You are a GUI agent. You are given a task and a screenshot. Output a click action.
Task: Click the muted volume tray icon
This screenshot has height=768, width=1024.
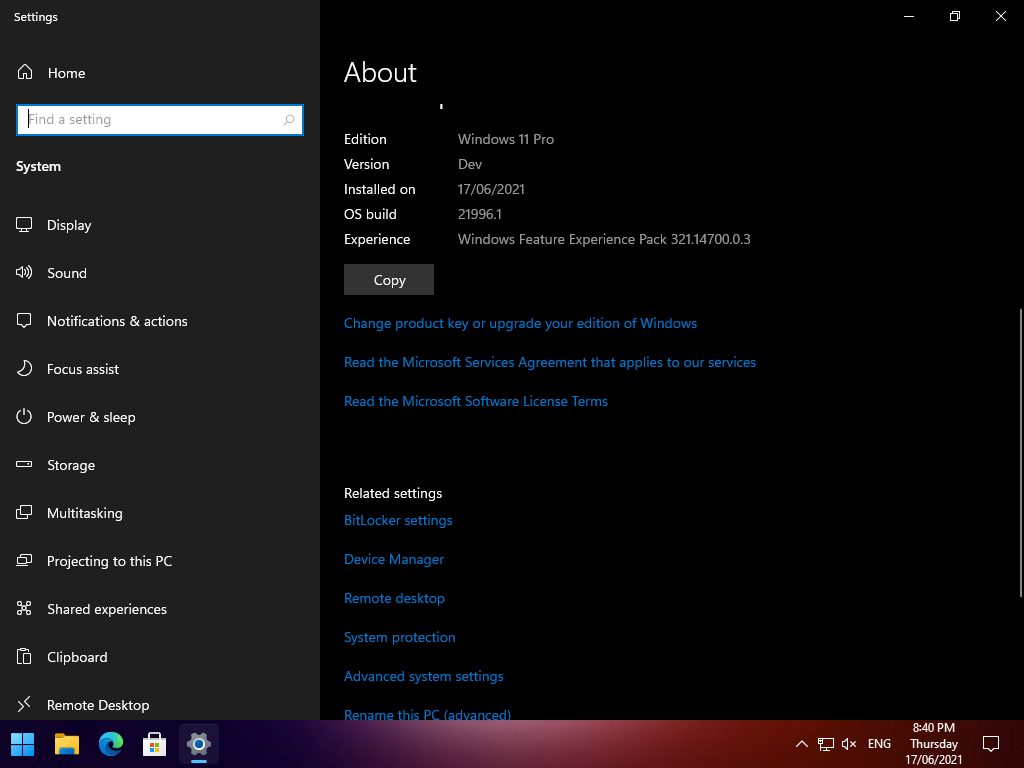(849, 744)
